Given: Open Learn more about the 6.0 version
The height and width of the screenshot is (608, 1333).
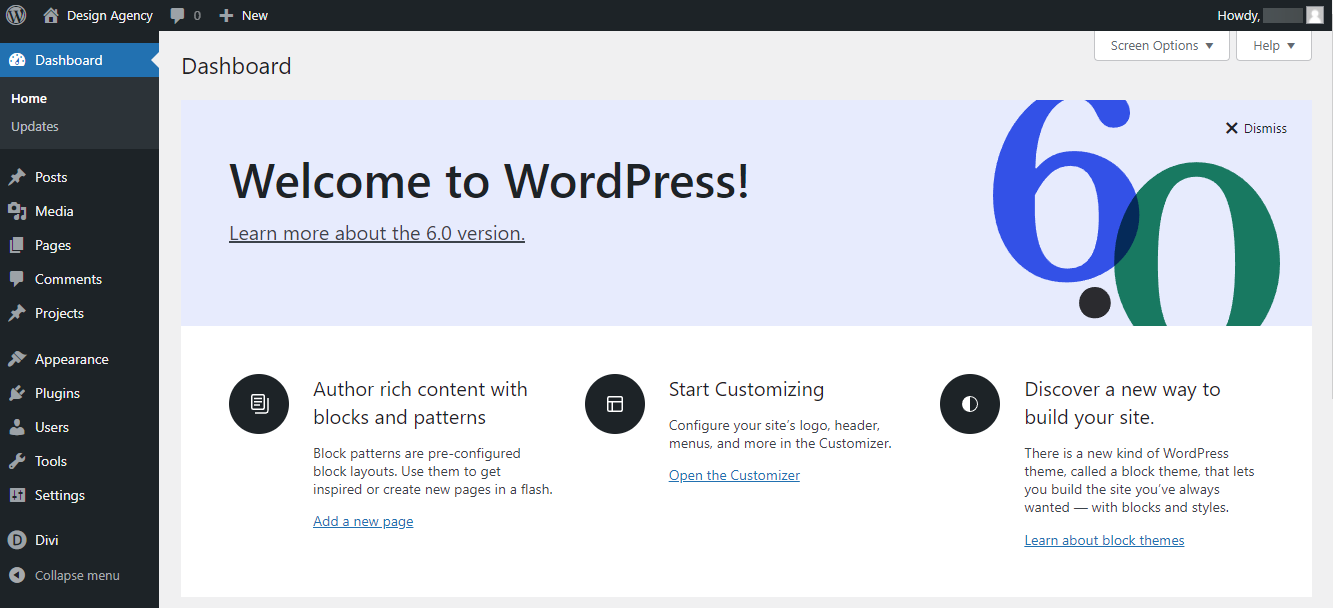Looking at the screenshot, I should coord(377,233).
